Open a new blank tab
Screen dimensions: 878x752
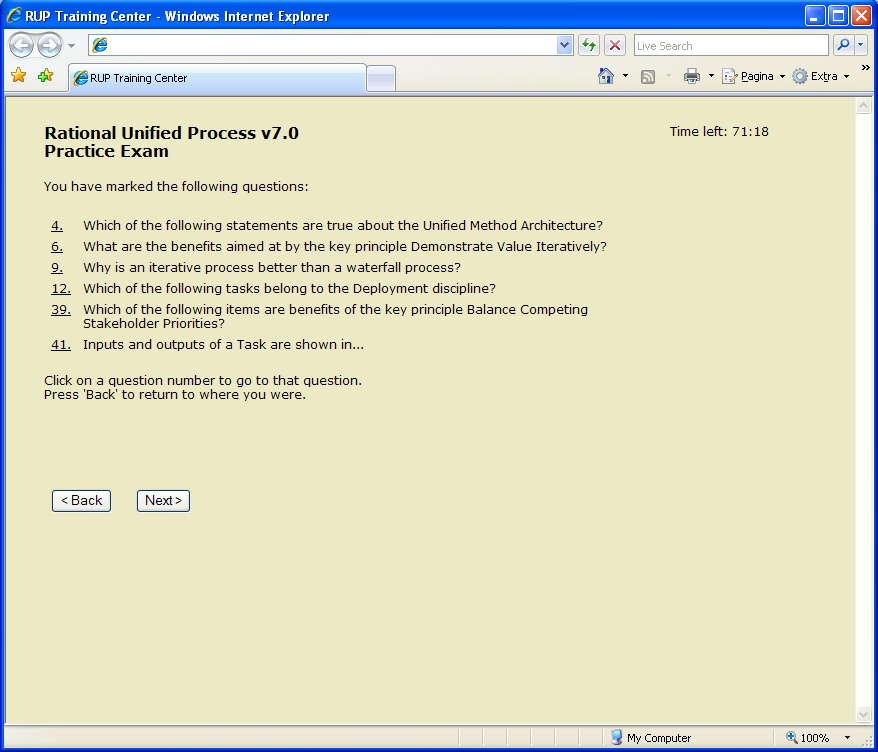point(381,78)
